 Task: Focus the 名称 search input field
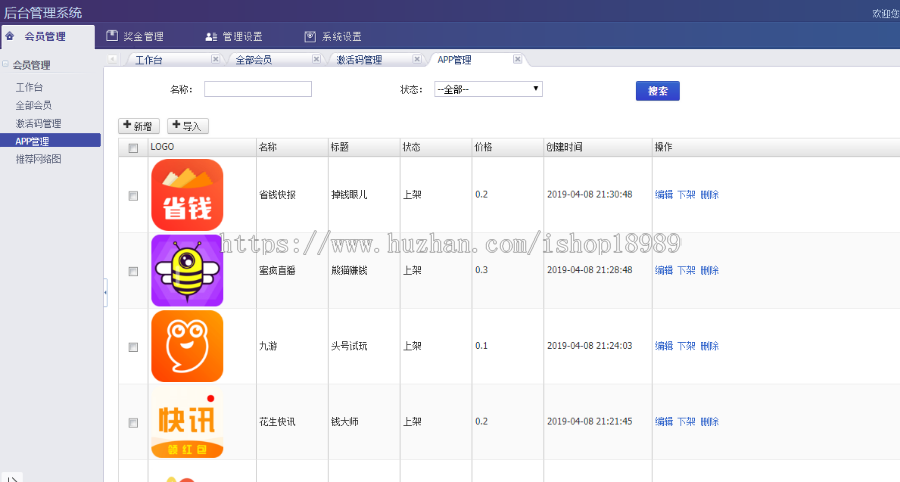click(258, 89)
